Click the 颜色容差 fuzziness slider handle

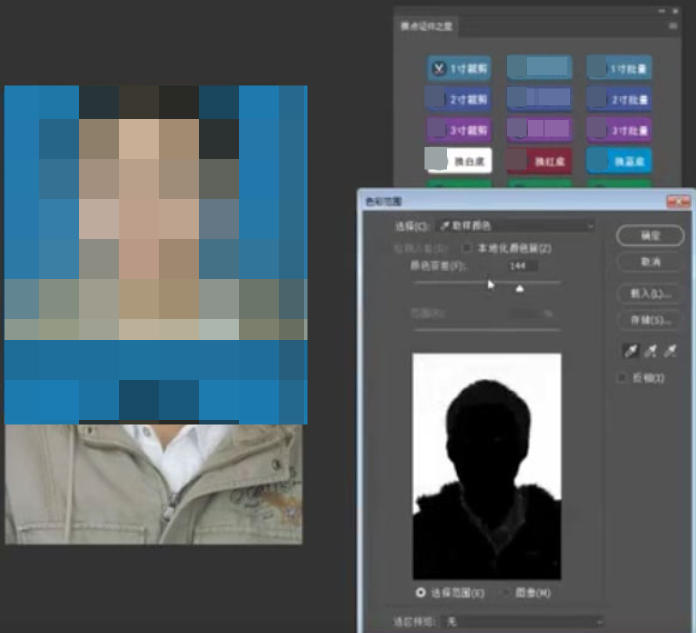(x=519, y=289)
